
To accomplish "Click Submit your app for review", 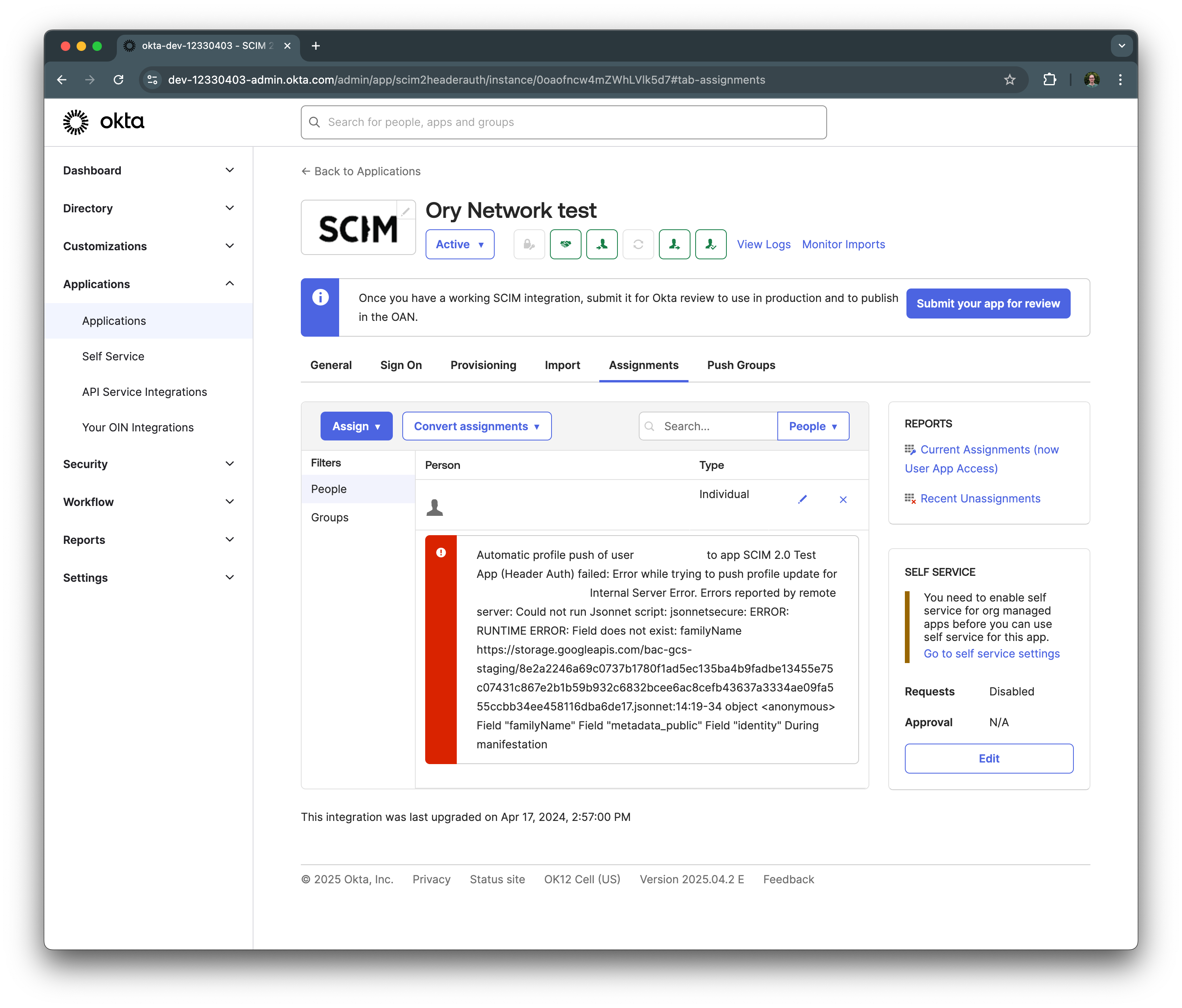I will (987, 304).
